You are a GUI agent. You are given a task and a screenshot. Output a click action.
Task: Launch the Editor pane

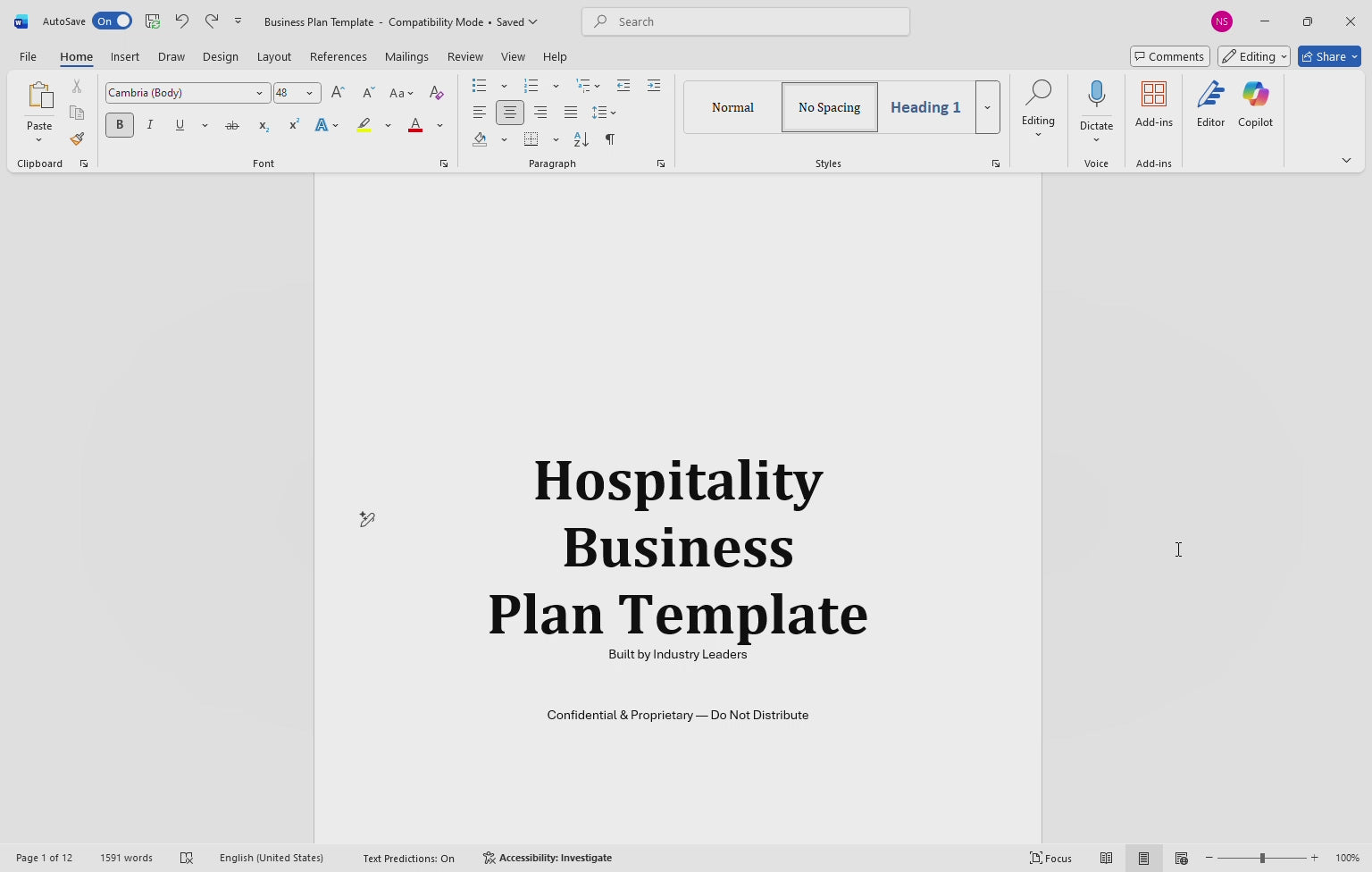(x=1210, y=103)
